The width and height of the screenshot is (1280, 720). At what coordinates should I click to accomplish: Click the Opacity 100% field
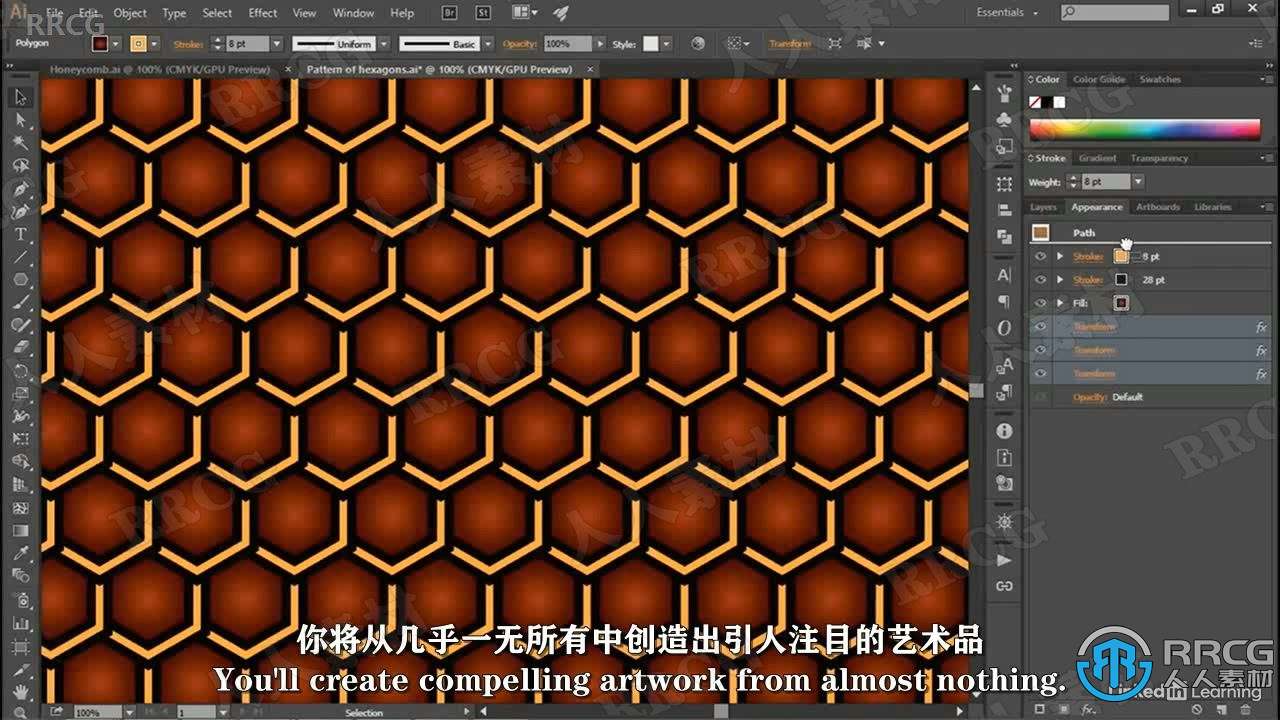(x=567, y=44)
